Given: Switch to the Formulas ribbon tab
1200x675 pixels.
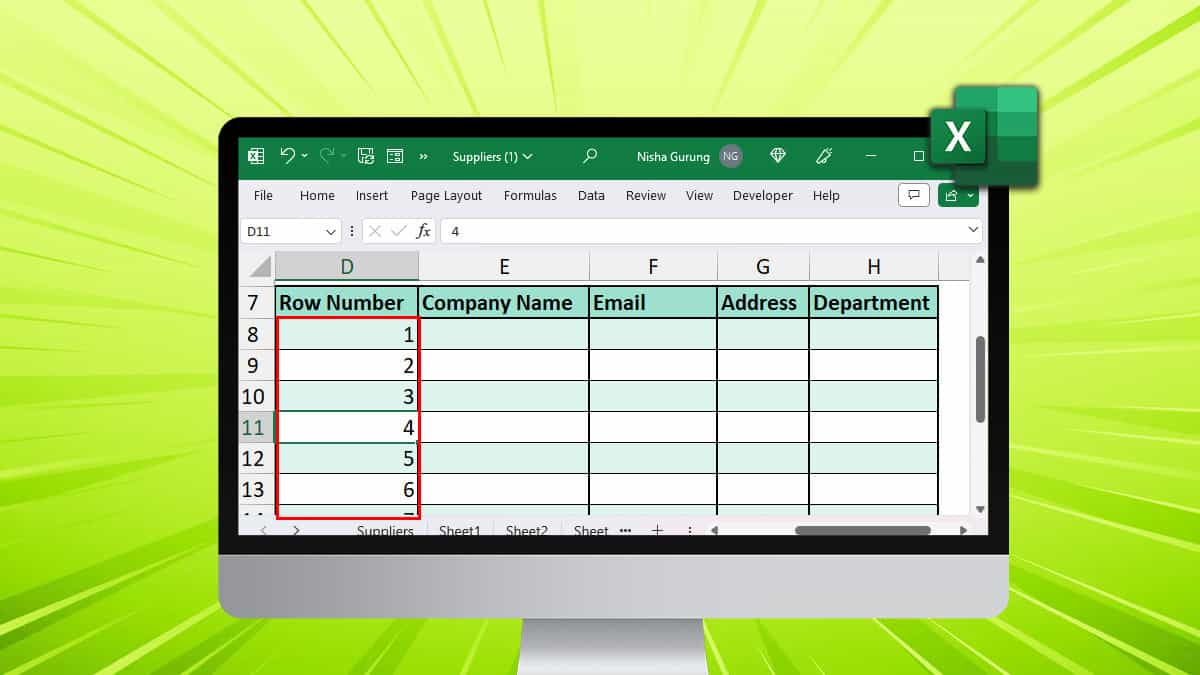Looking at the screenshot, I should [530, 195].
